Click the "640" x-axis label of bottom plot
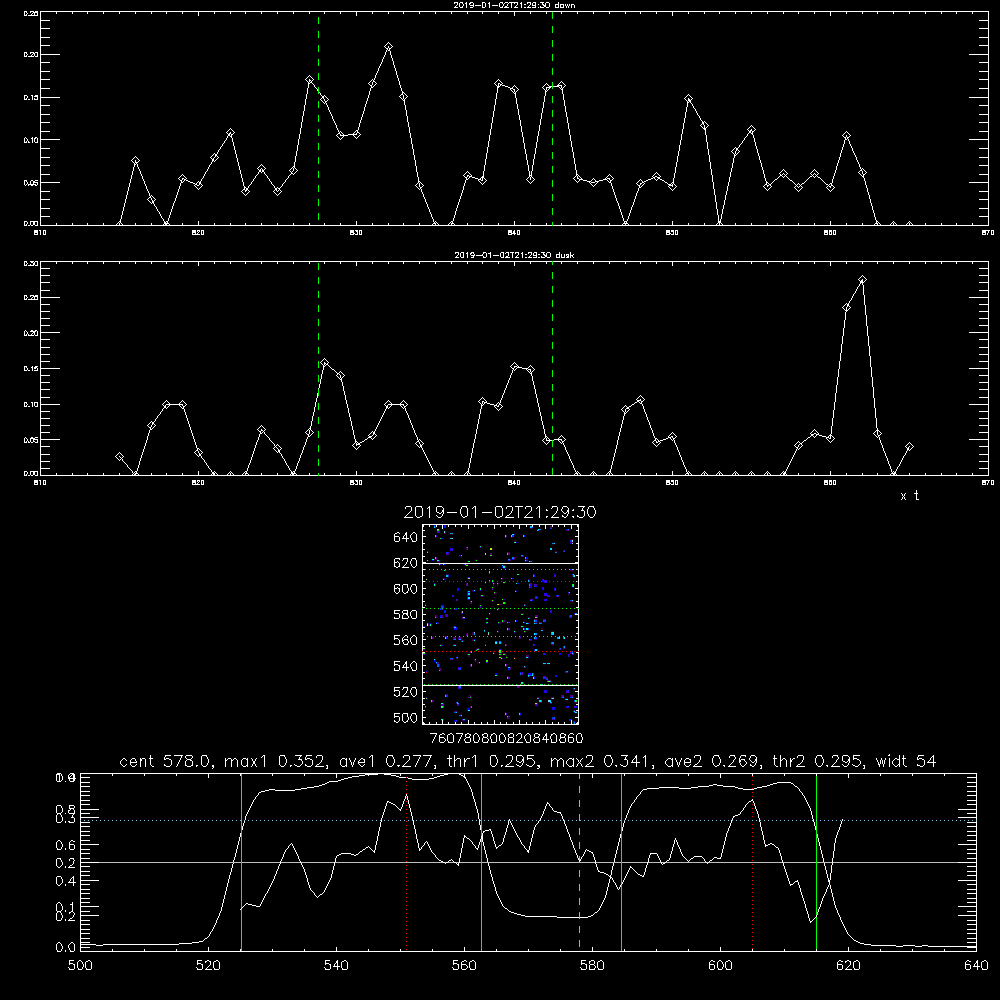 (976, 966)
